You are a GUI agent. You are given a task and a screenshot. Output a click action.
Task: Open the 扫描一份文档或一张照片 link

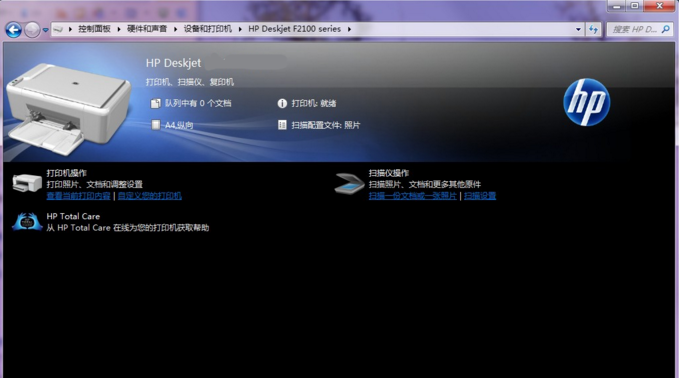click(x=413, y=196)
